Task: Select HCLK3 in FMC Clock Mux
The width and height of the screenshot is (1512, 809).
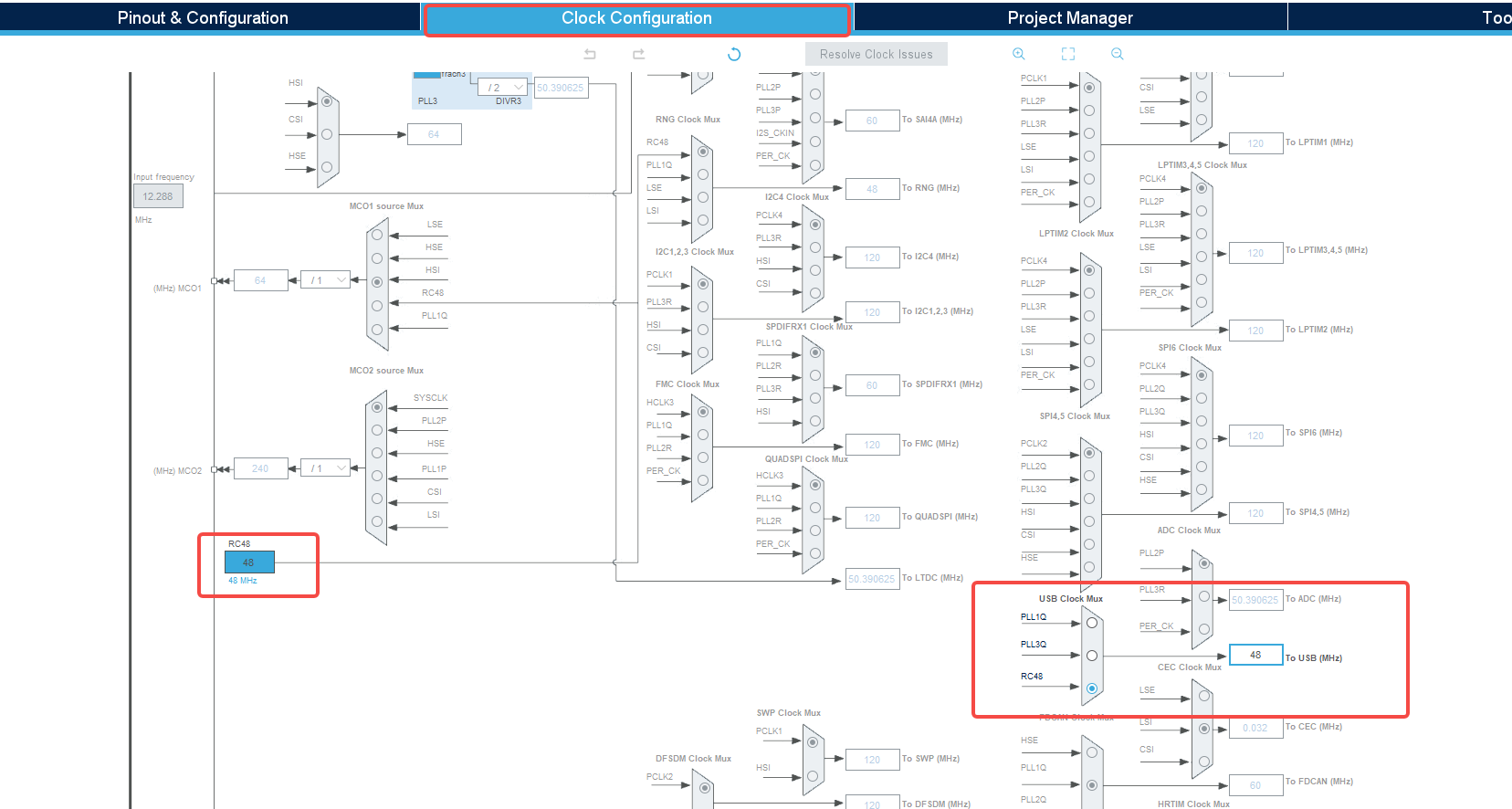Action: (703, 412)
